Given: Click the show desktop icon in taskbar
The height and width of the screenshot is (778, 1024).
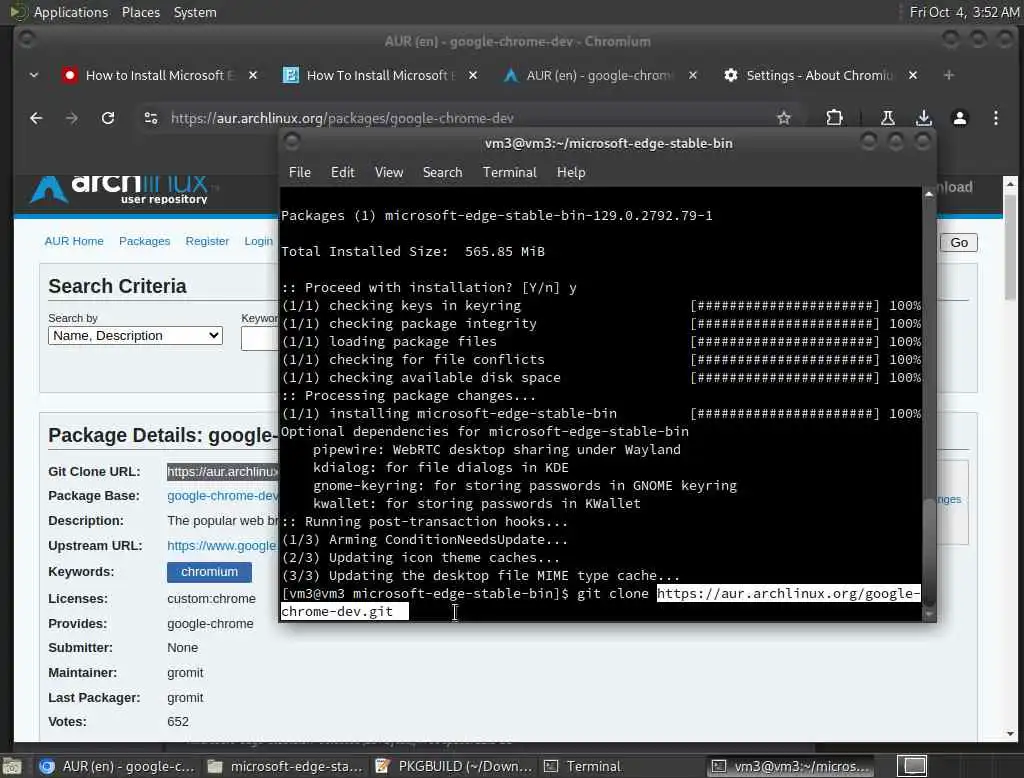Looking at the screenshot, I should click(x=12, y=766).
